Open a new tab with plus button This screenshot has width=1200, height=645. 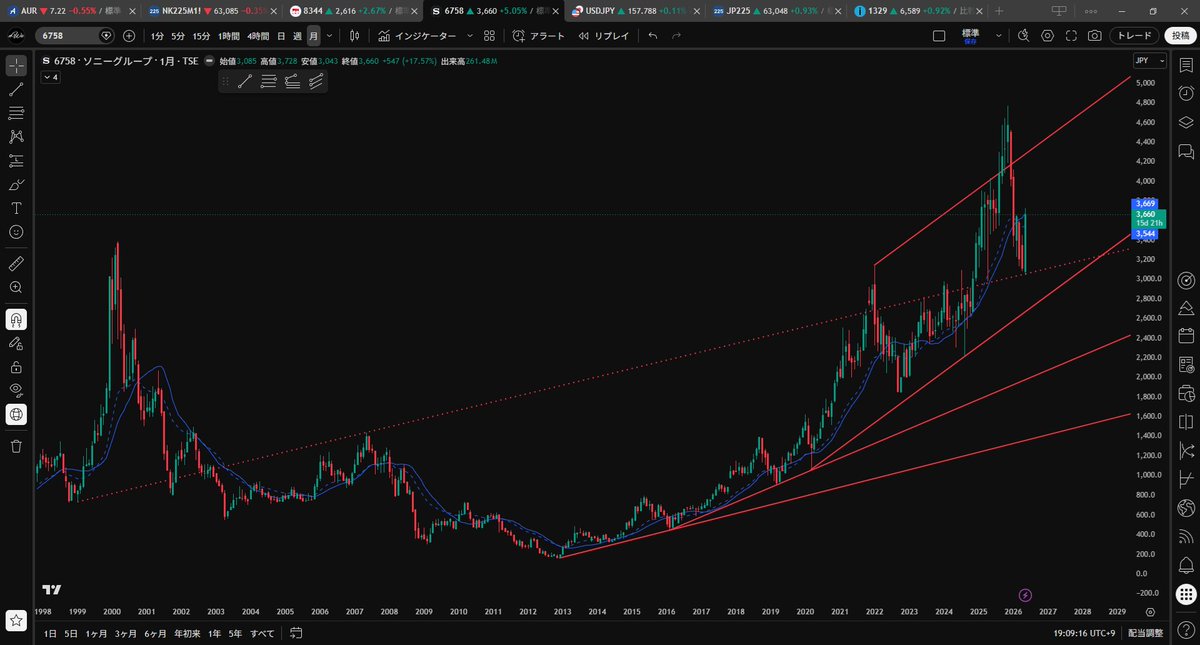click(998, 11)
